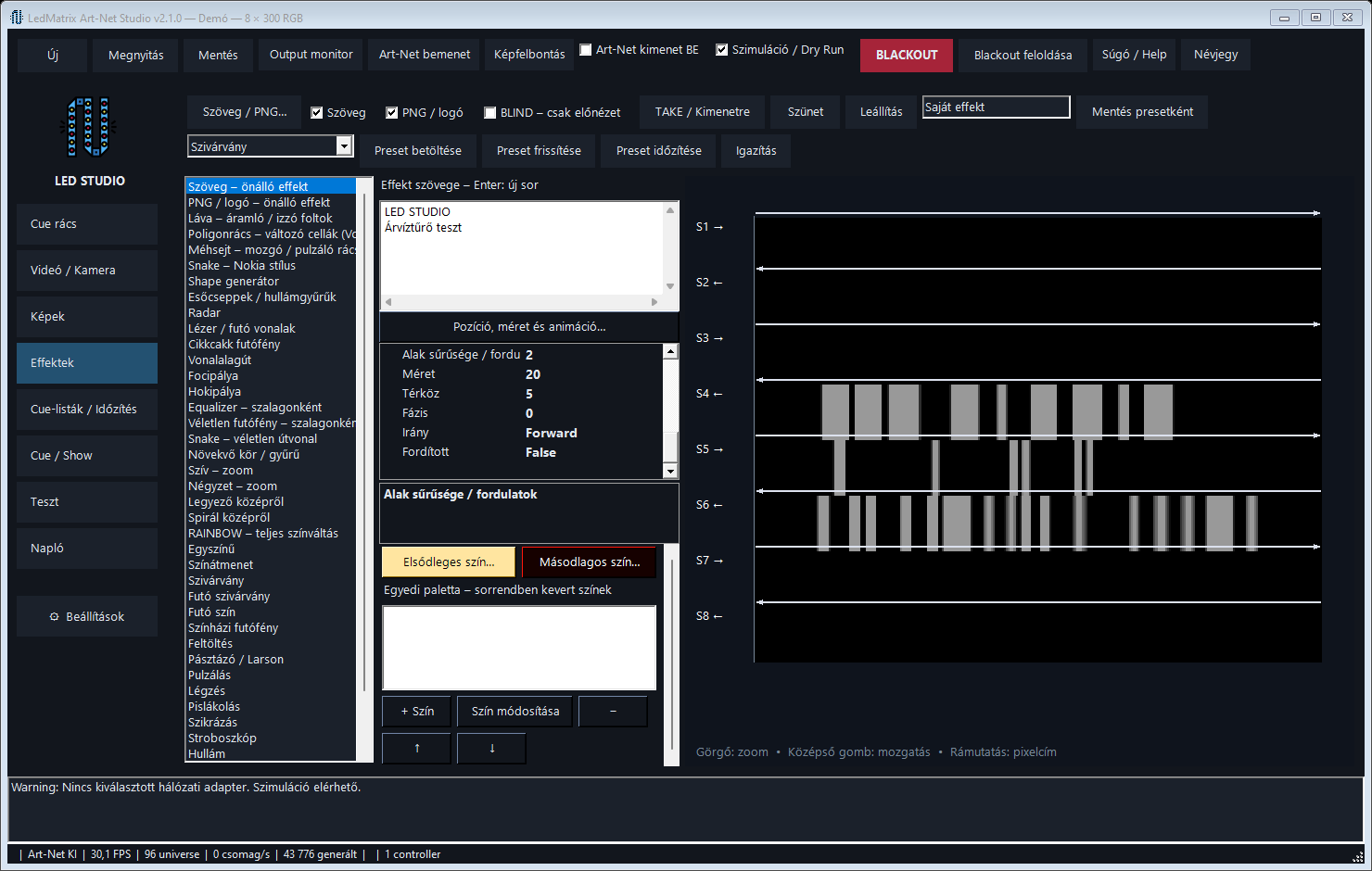
Task: Move palette color up with ↑ button
Action: pos(417,749)
